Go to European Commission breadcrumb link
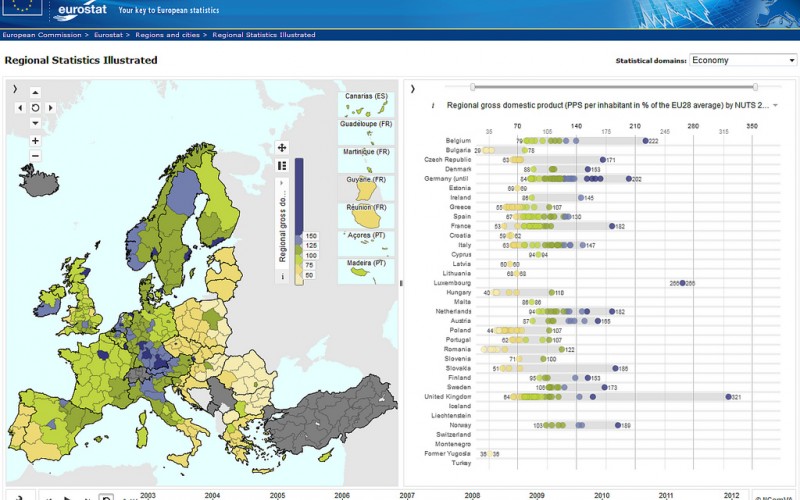This screenshot has height=500, width=800. coord(42,35)
